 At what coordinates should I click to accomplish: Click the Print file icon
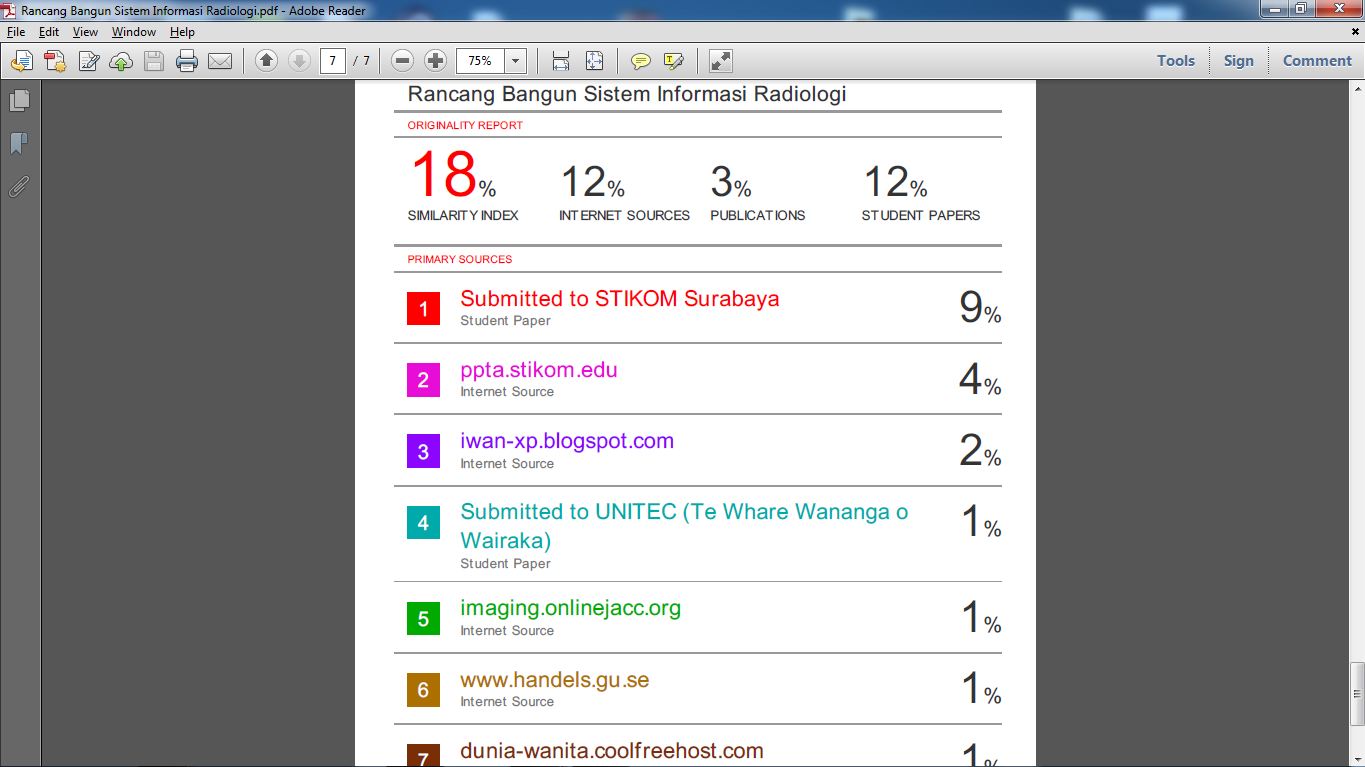click(186, 61)
